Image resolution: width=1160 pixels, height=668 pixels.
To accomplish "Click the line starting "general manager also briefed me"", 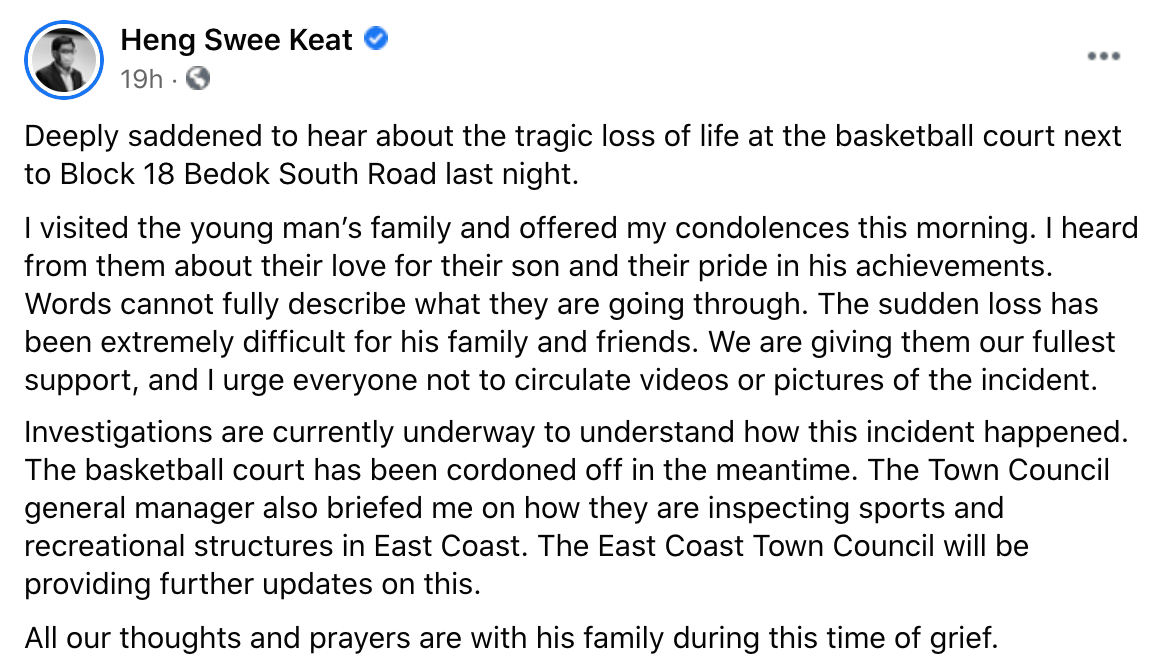I will click(514, 507).
